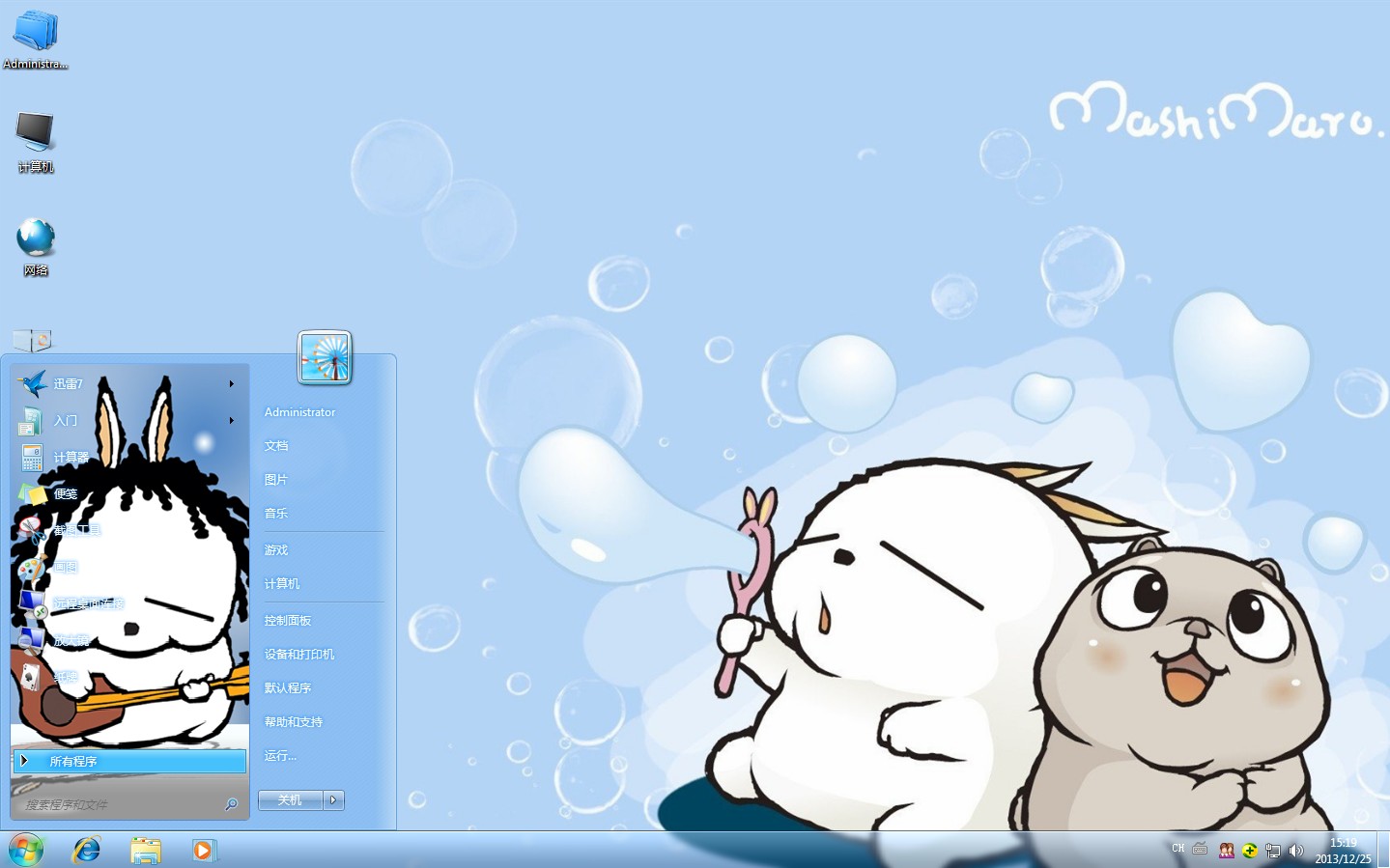Expand 所有程序 All Programs list
Screen dimensions: 1390x868
[x=129, y=761]
